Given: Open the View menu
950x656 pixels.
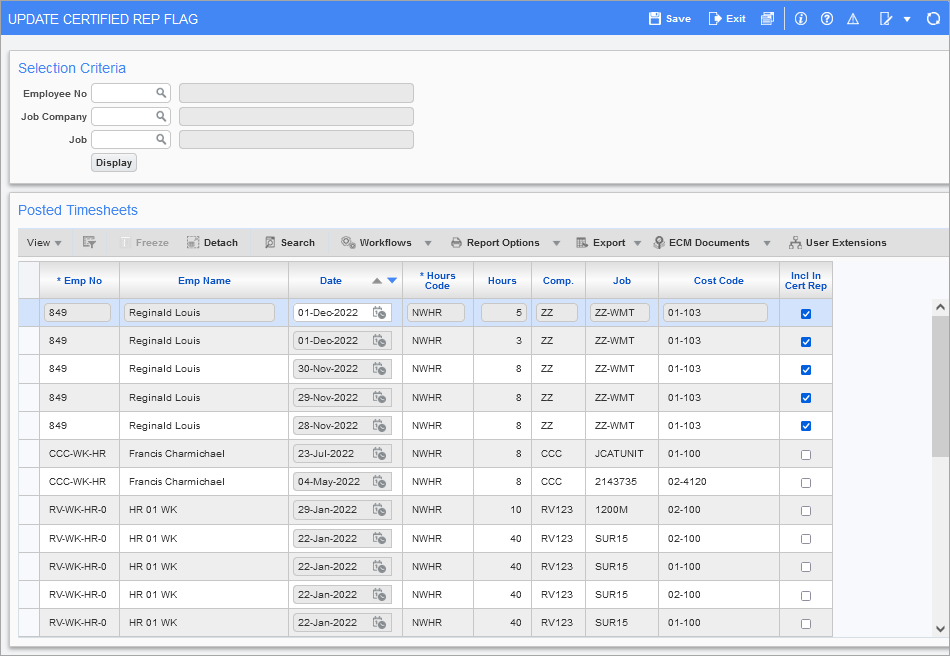Looking at the screenshot, I should (44, 243).
